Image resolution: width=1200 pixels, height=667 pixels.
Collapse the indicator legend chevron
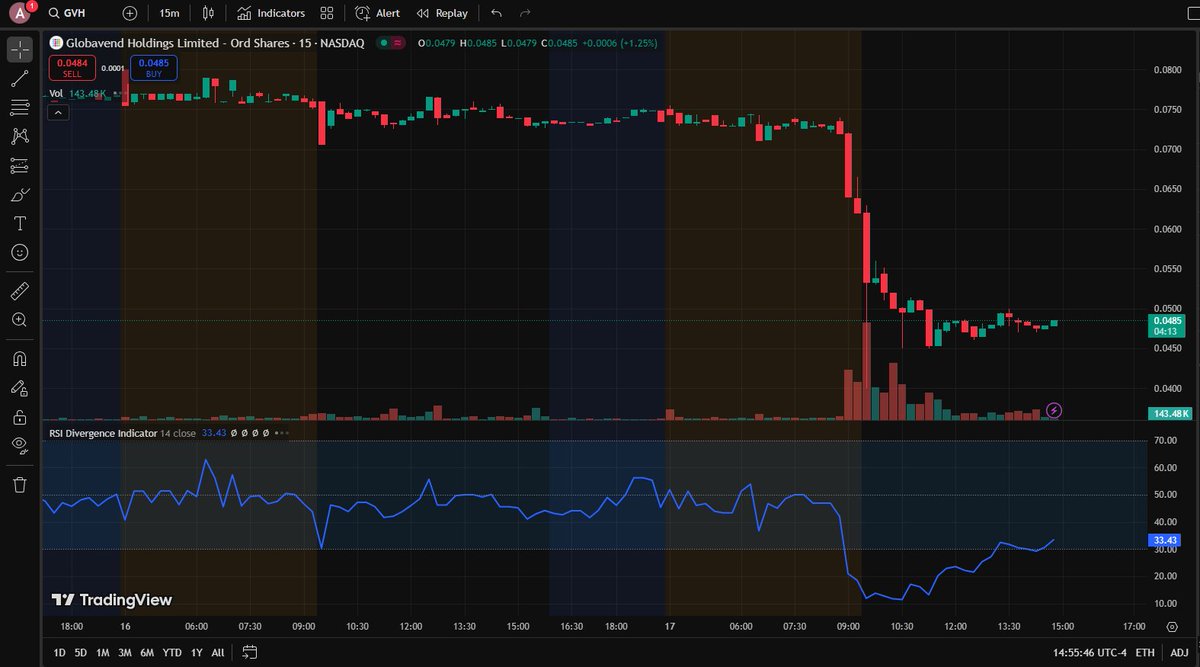[x=58, y=112]
